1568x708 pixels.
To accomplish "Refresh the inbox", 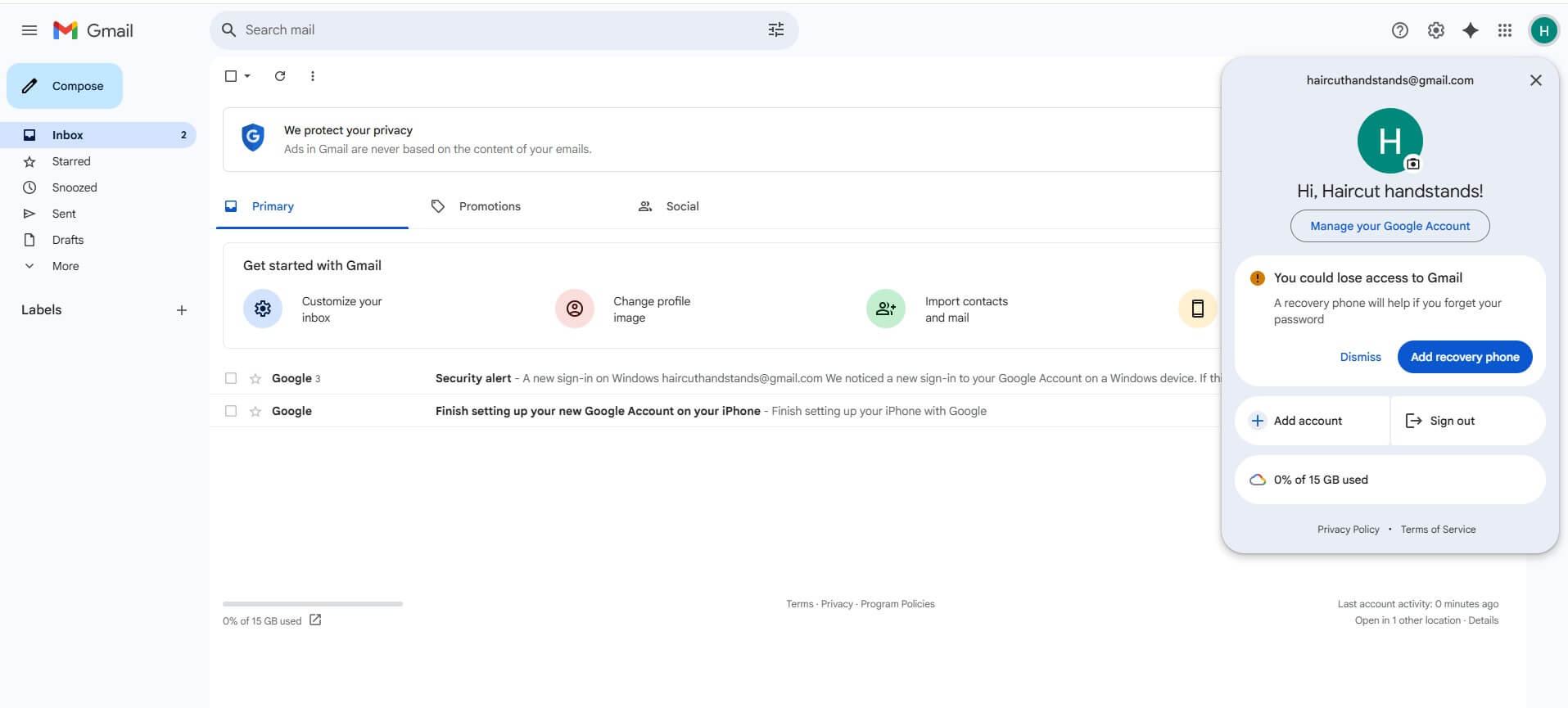I will click(280, 76).
